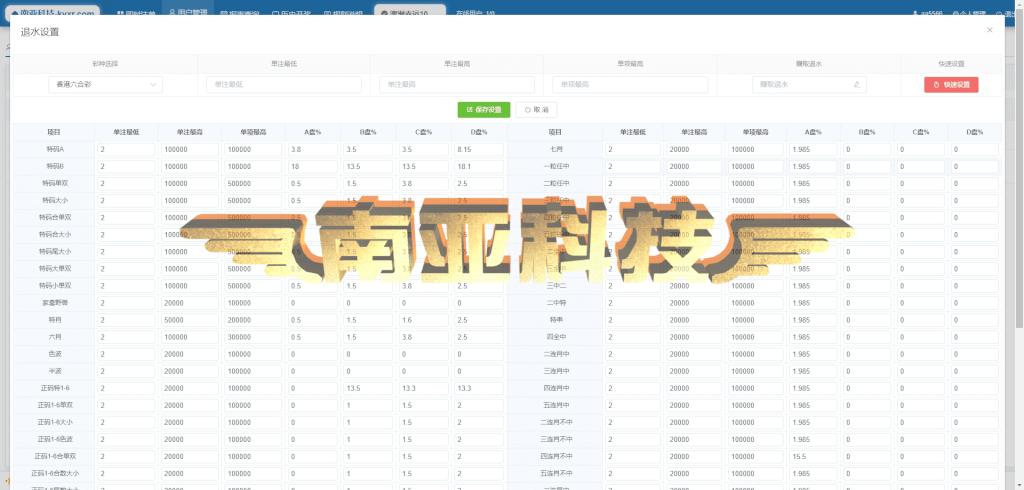Click 正码1-6合数大小 row A盘% field 0
The width and height of the screenshot is (1024, 490).
[312, 473]
